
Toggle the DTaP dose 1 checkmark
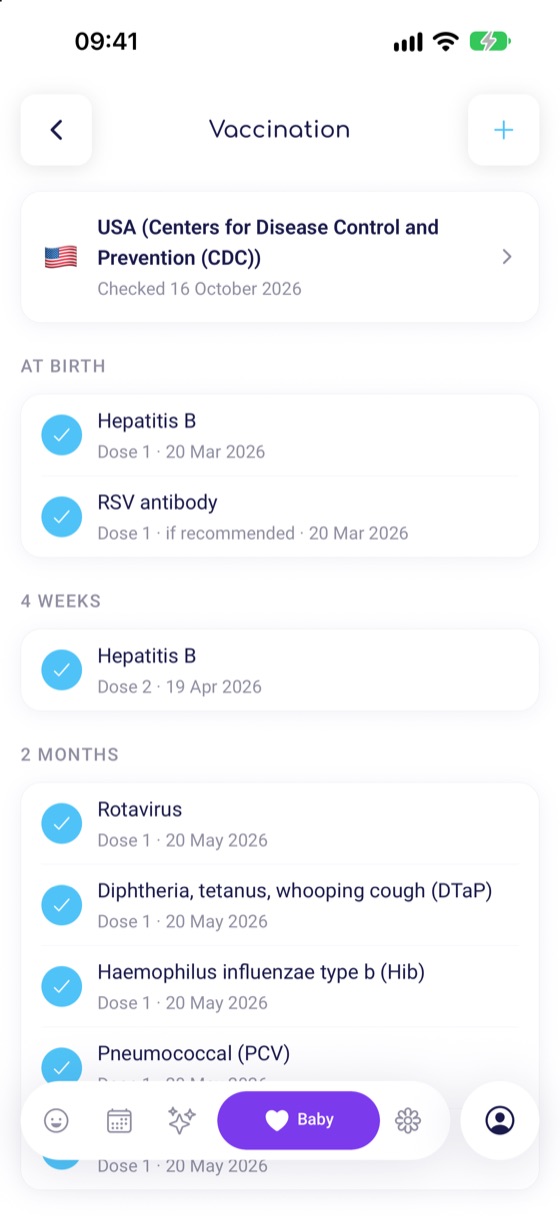[x=61, y=904]
